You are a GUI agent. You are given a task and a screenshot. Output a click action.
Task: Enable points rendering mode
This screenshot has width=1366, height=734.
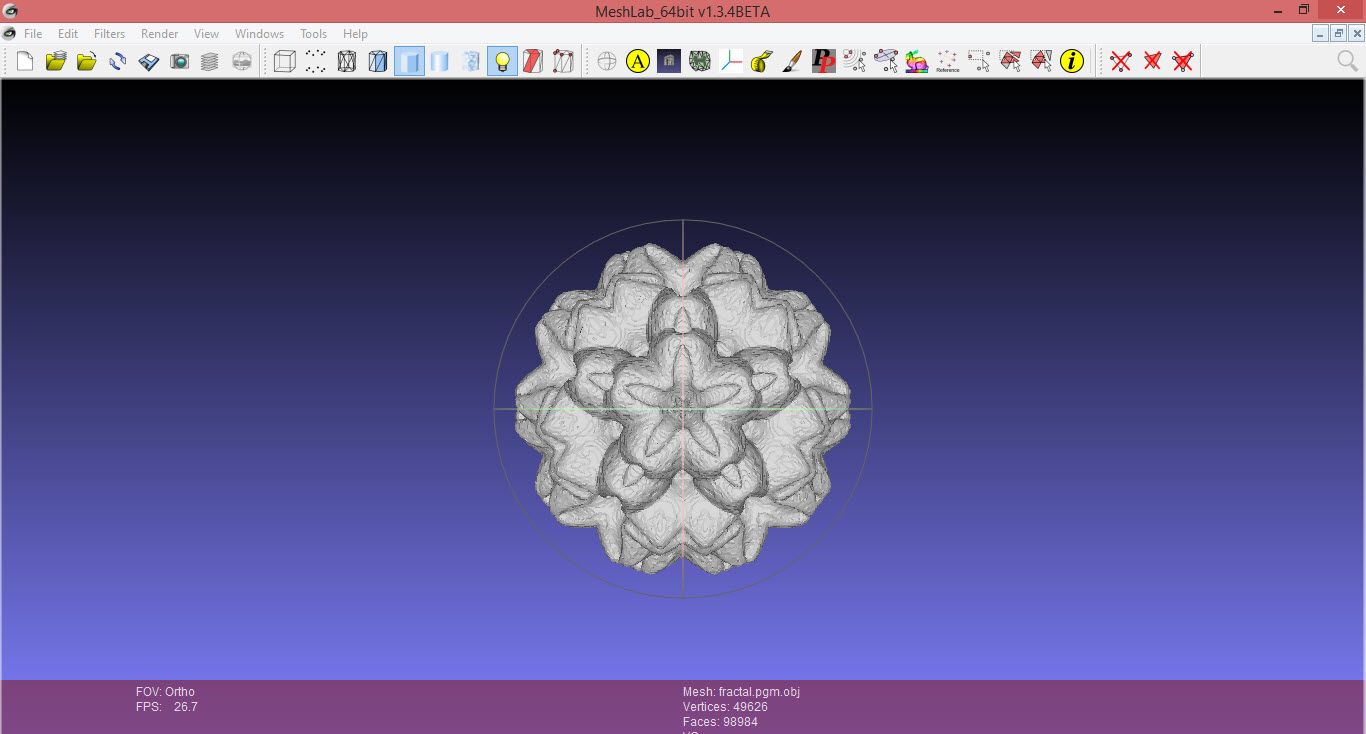(315, 61)
